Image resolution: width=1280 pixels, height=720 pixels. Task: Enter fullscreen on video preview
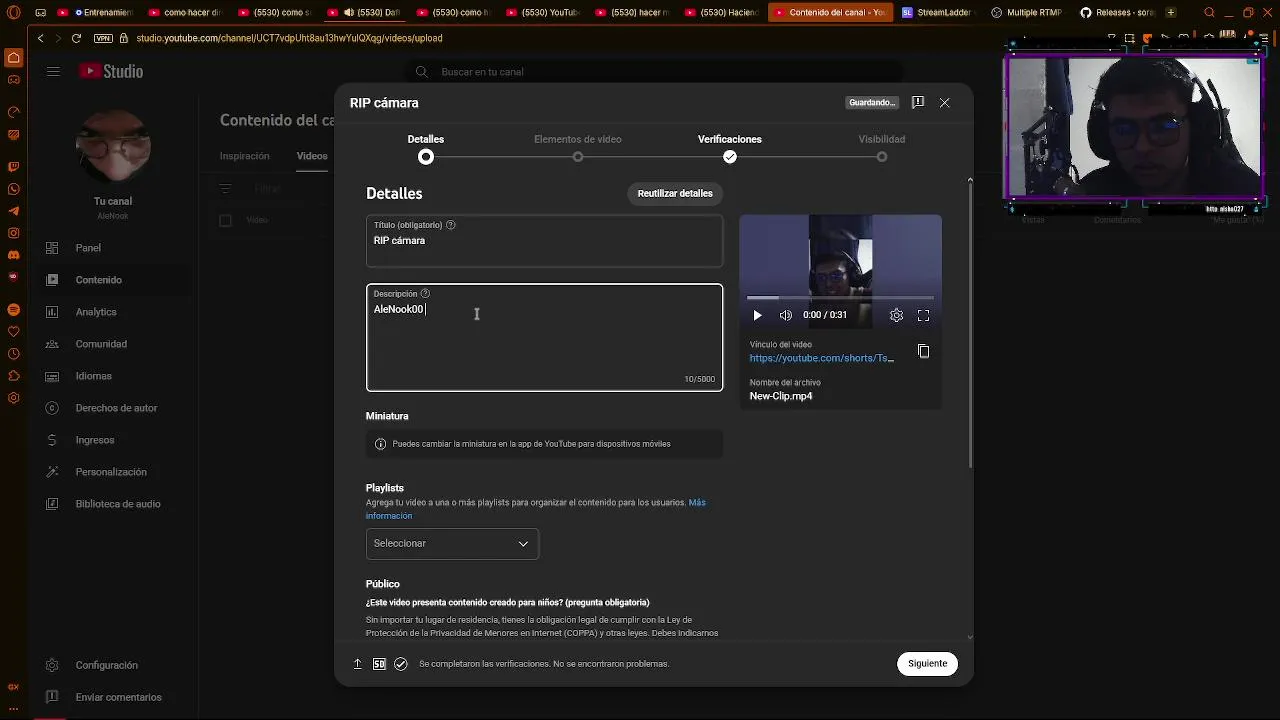[x=924, y=315]
